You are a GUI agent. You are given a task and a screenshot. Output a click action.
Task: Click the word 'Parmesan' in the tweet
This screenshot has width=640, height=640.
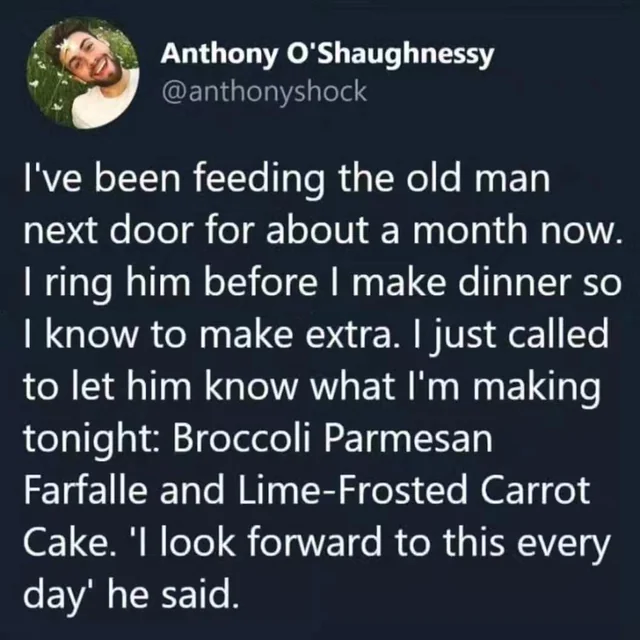[x=409, y=438]
